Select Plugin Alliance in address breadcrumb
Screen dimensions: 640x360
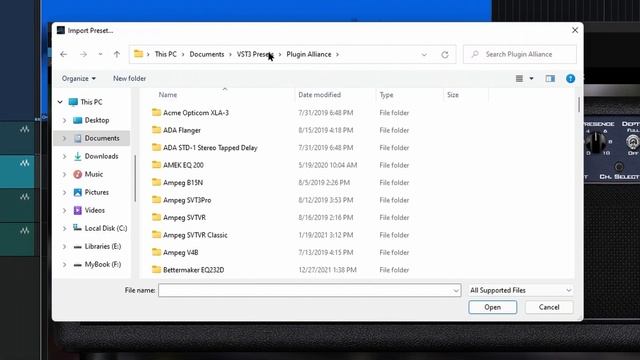tap(309, 54)
